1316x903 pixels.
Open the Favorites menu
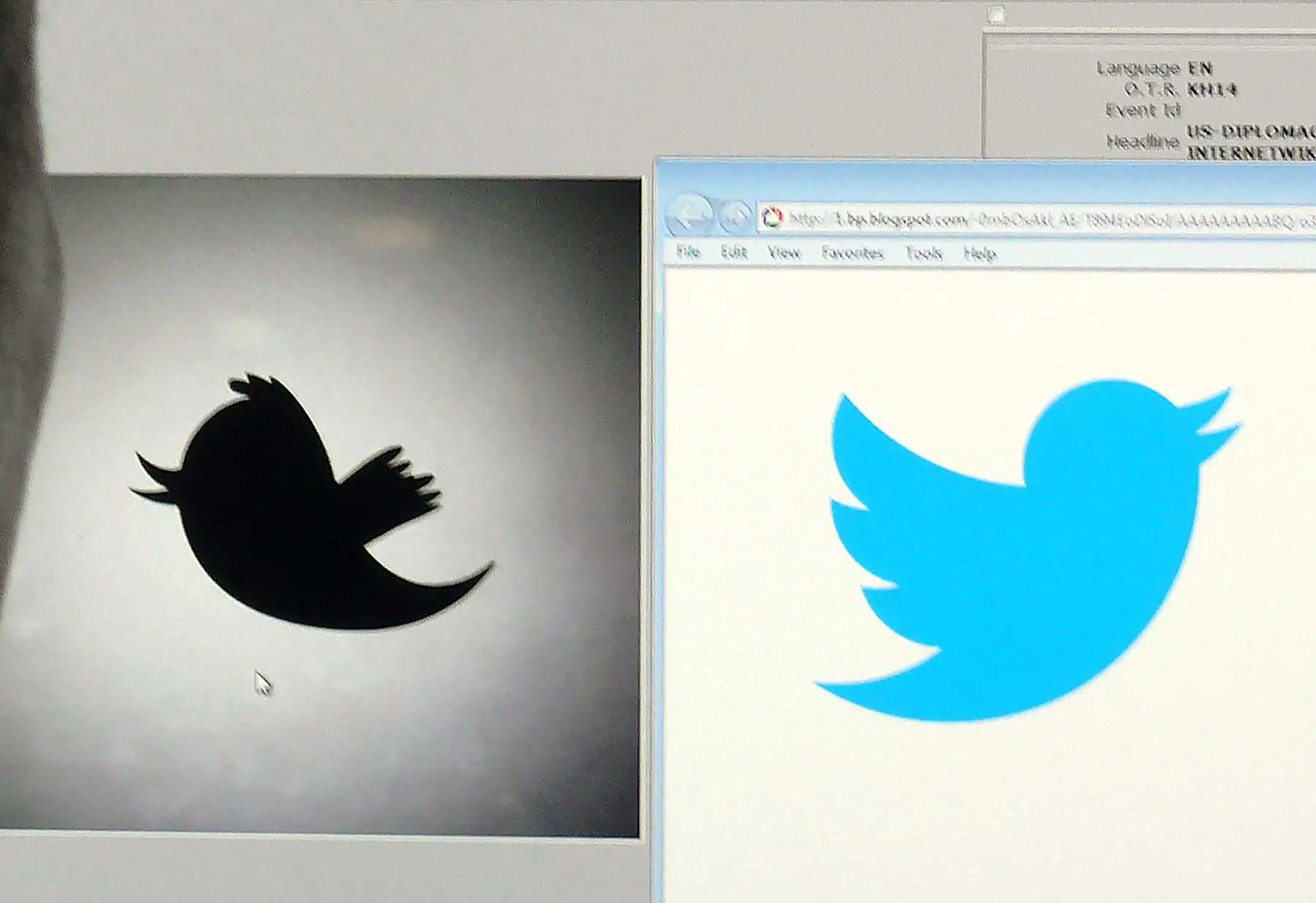(x=852, y=253)
